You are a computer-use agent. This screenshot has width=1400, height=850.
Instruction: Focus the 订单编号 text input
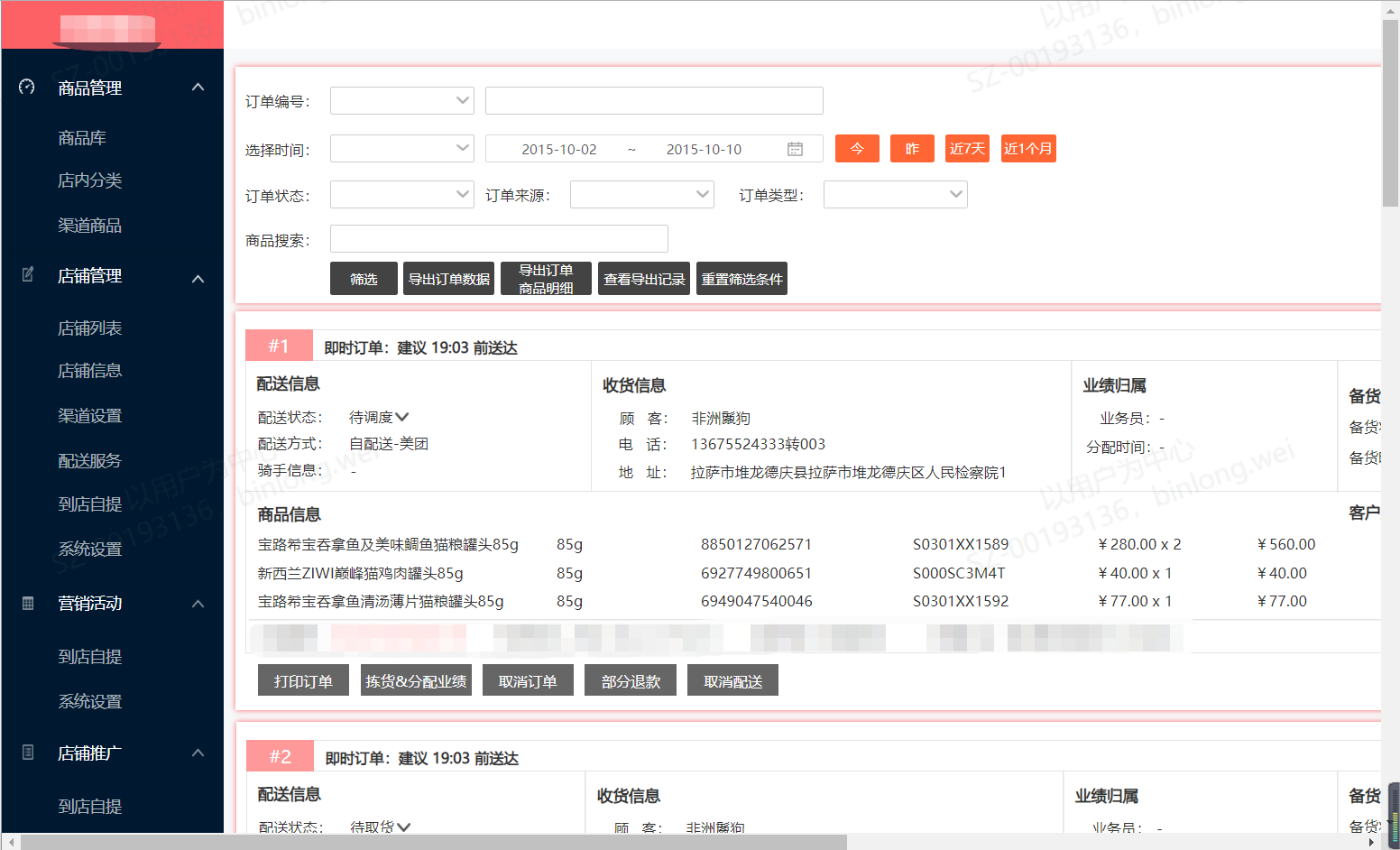(654, 100)
